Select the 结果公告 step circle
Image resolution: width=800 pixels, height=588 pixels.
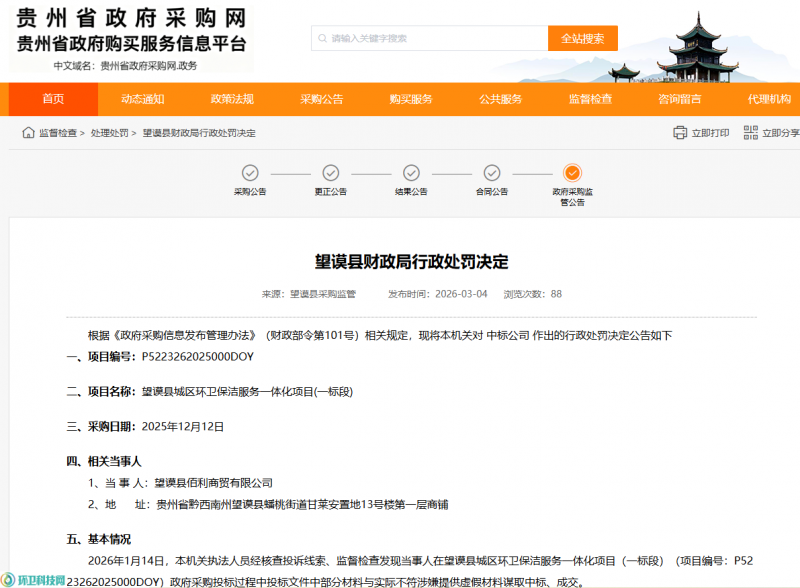(x=411, y=172)
